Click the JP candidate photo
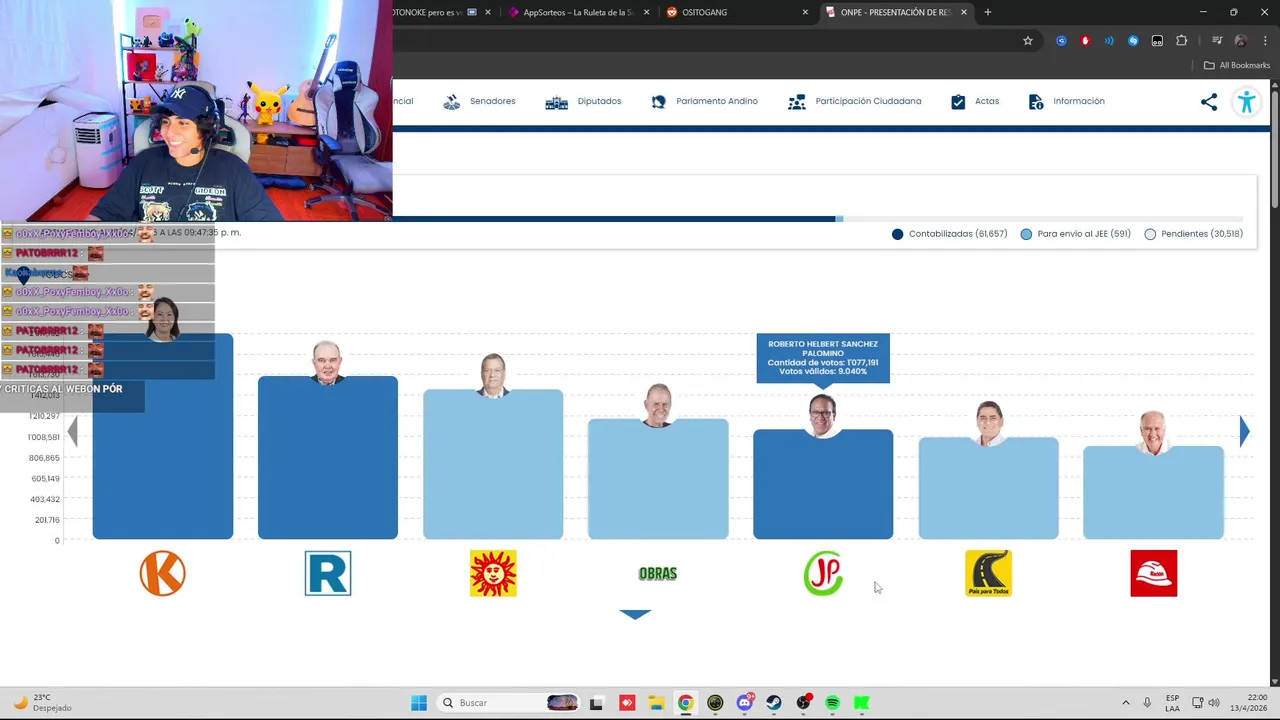The width and height of the screenshot is (1280, 720). pyautogui.click(x=823, y=415)
